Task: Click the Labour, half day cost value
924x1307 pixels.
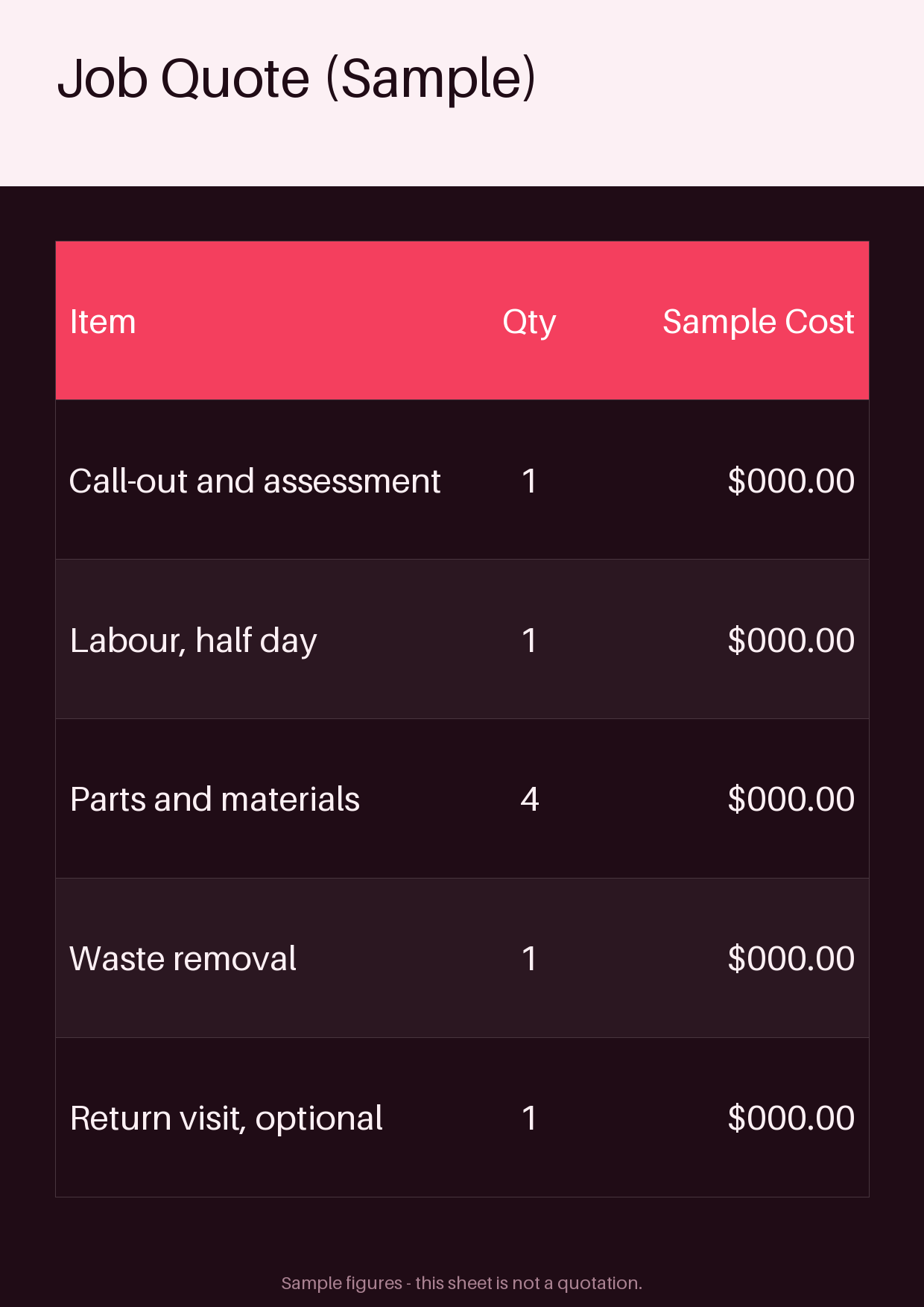Action: (x=791, y=640)
